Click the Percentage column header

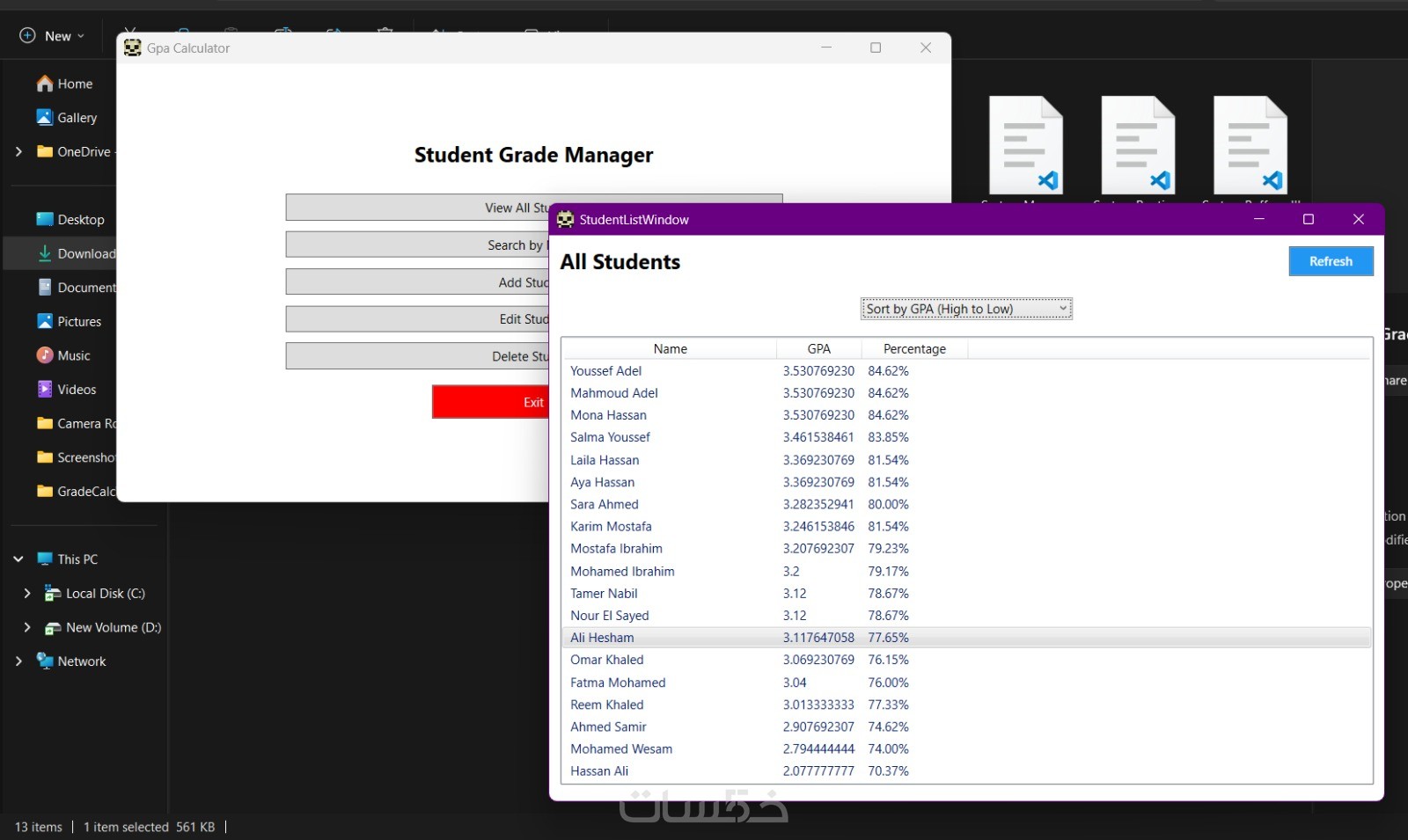point(914,349)
